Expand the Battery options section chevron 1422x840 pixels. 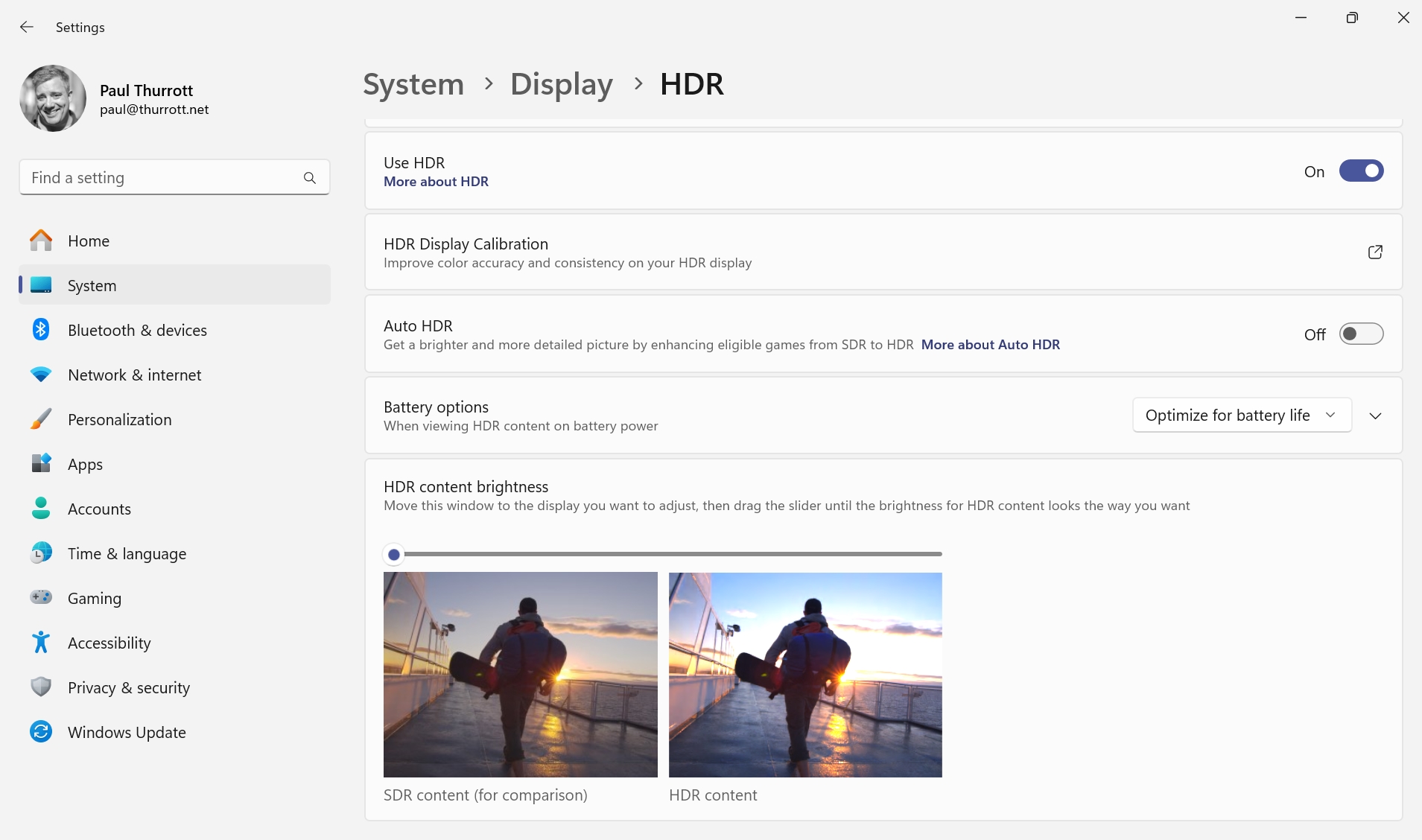[1375, 416]
